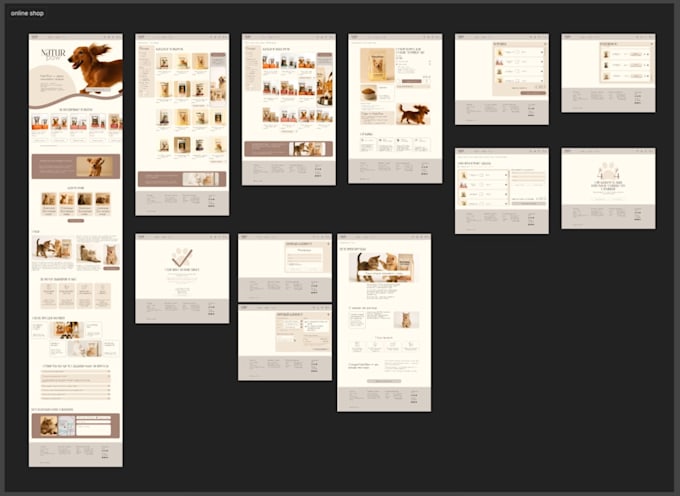Click the sitting ginger cat photo on about page
680x496 pixels.
point(406,320)
